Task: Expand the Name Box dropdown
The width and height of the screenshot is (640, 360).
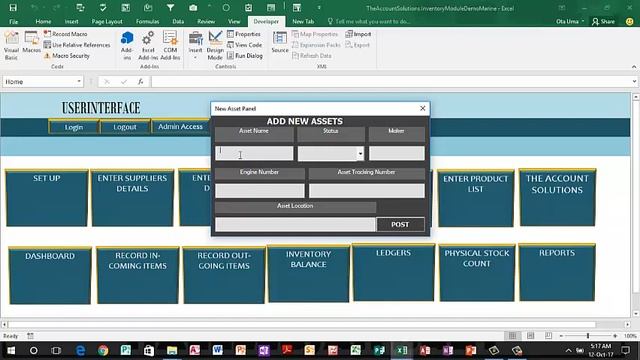Action: click(79, 82)
